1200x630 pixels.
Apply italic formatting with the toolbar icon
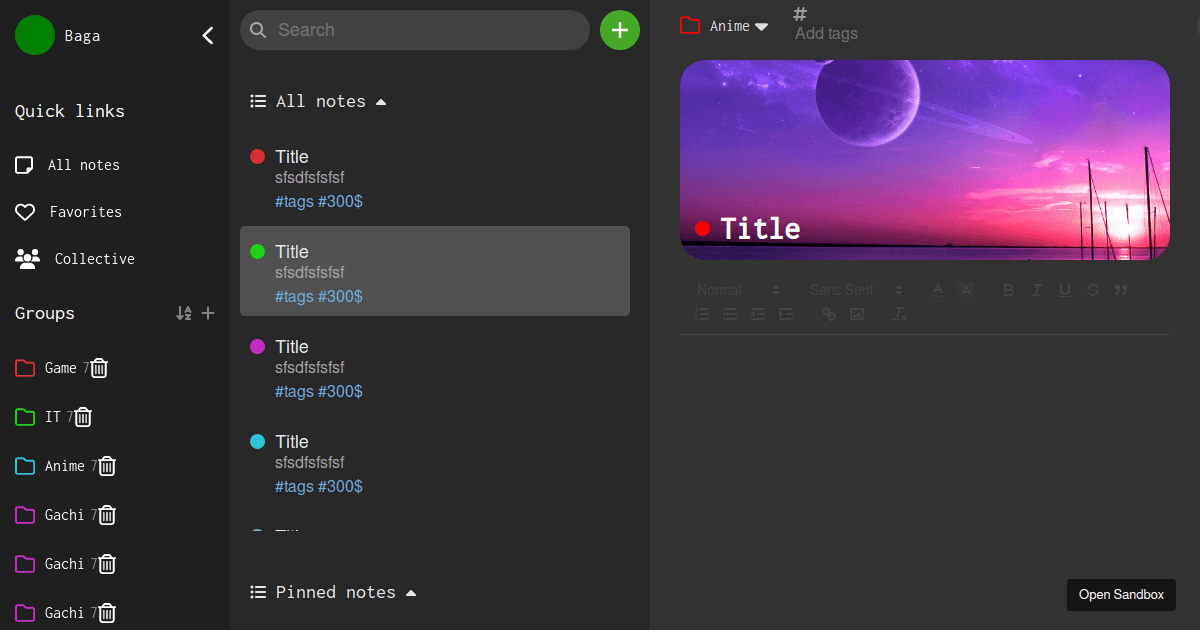[1036, 289]
